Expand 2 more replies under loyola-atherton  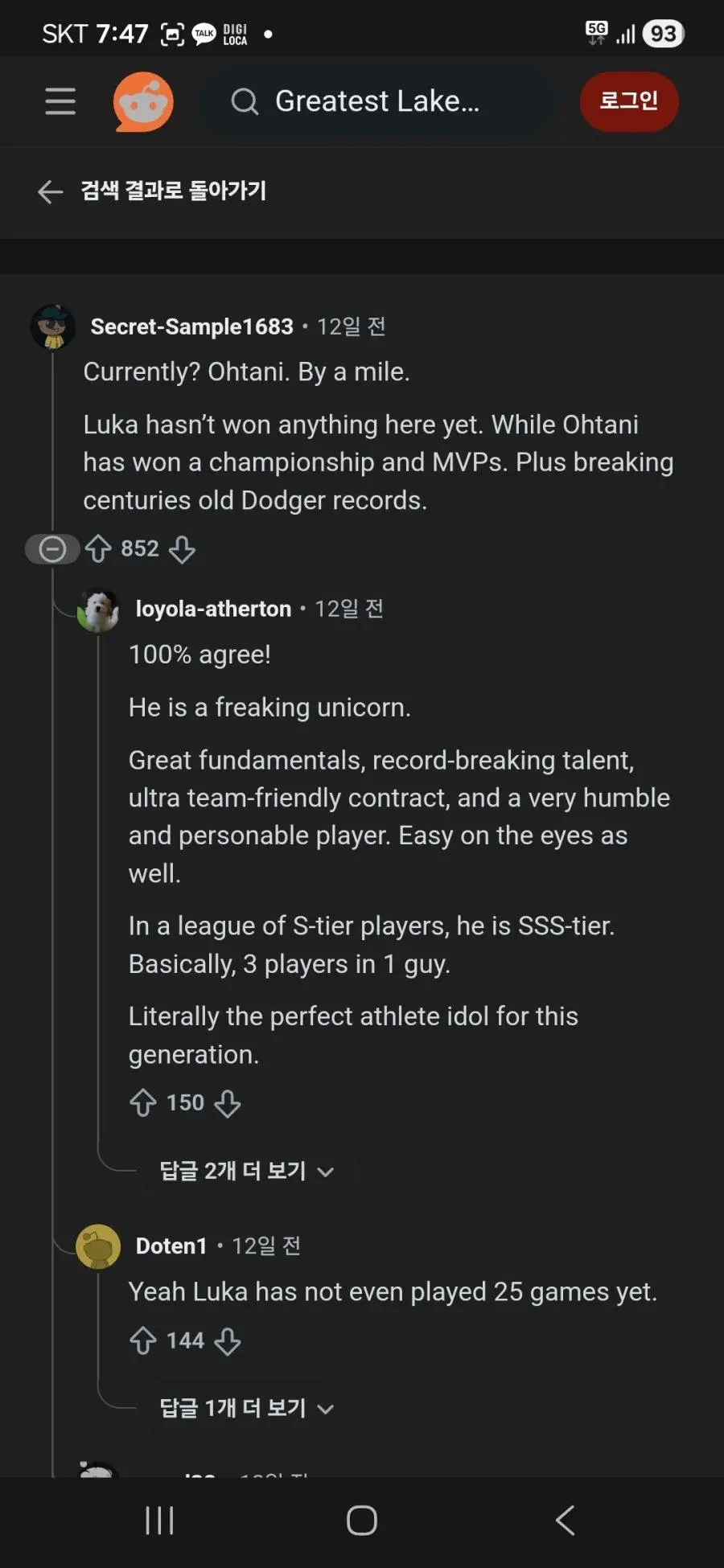click(245, 1171)
